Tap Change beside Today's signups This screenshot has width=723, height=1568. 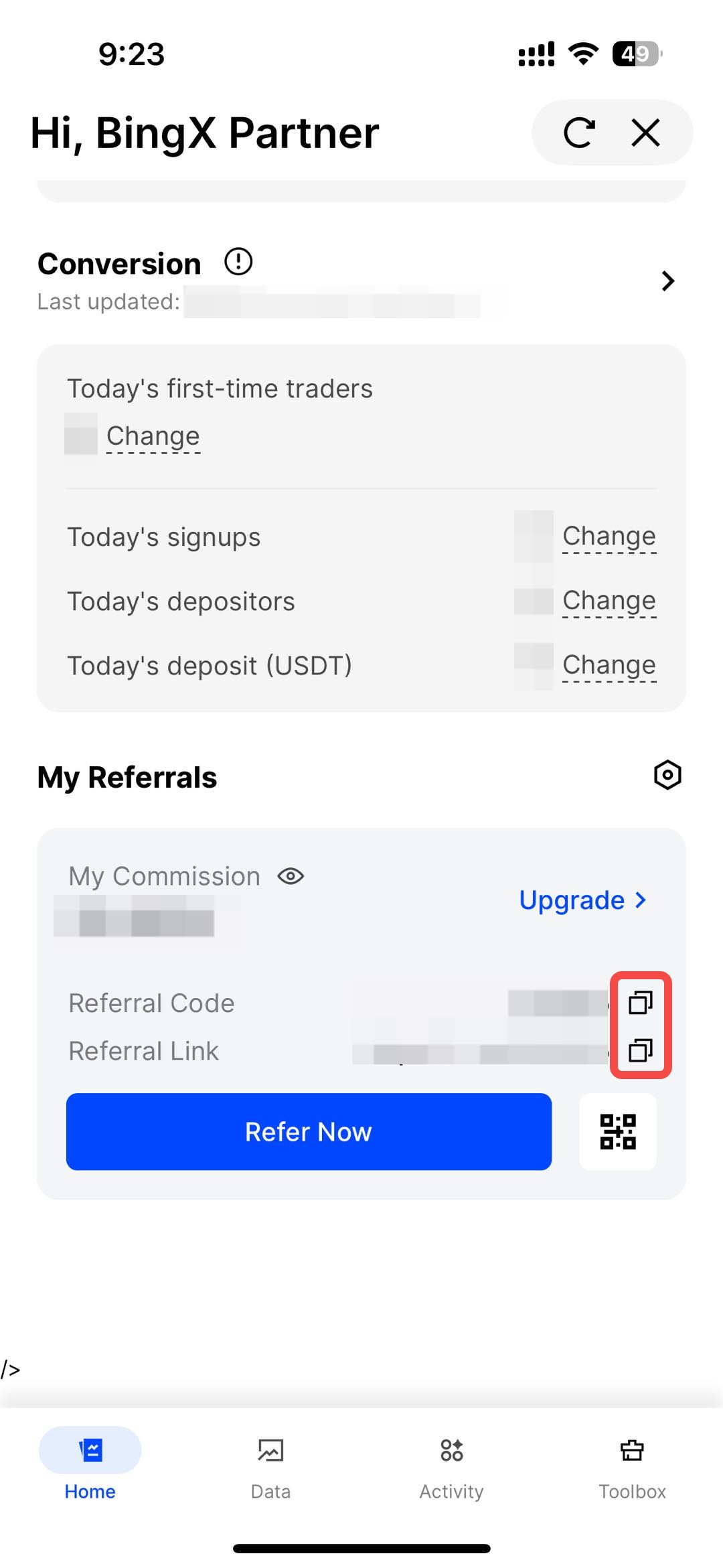[609, 536]
